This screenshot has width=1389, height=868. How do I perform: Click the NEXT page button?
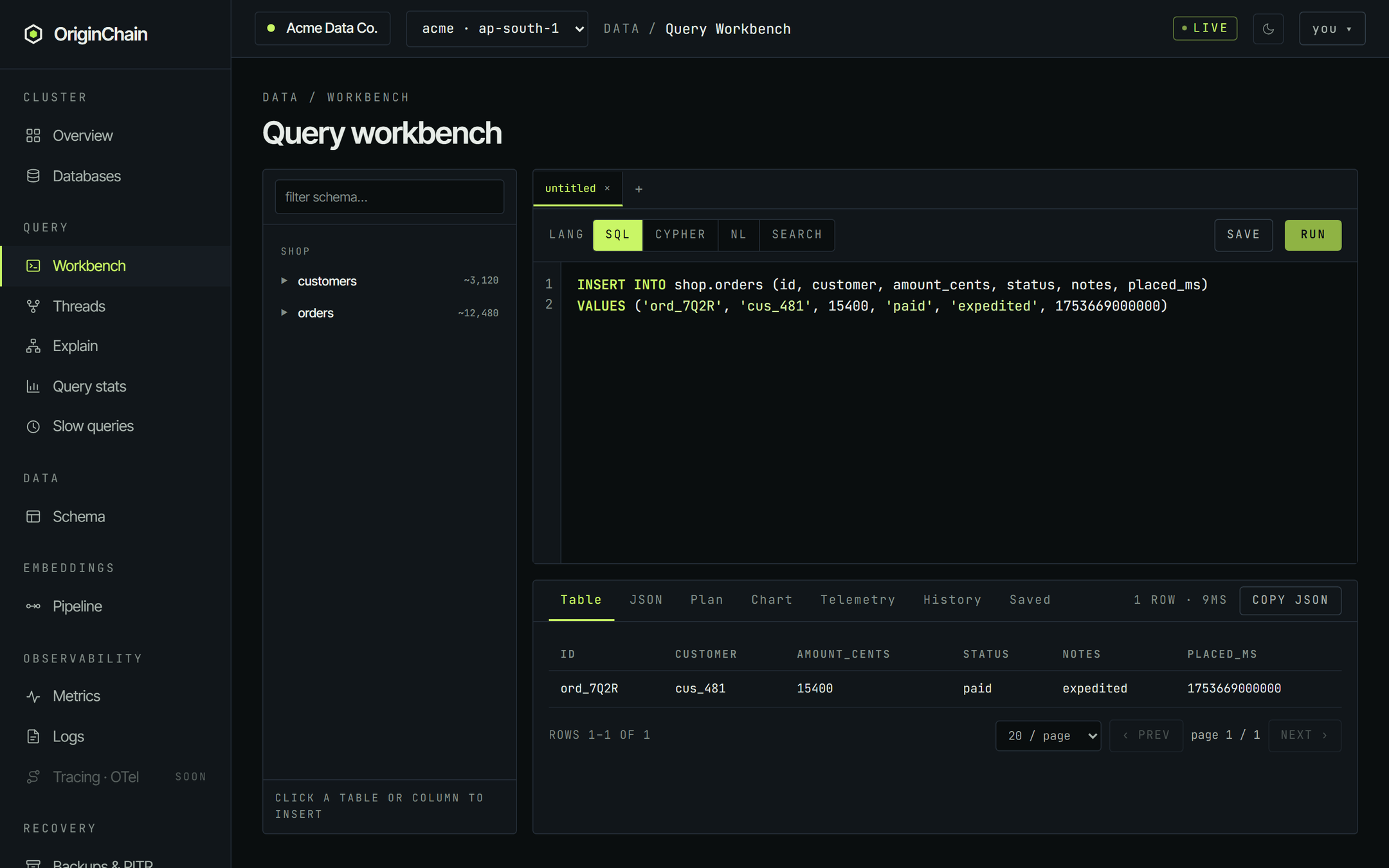pos(1305,736)
